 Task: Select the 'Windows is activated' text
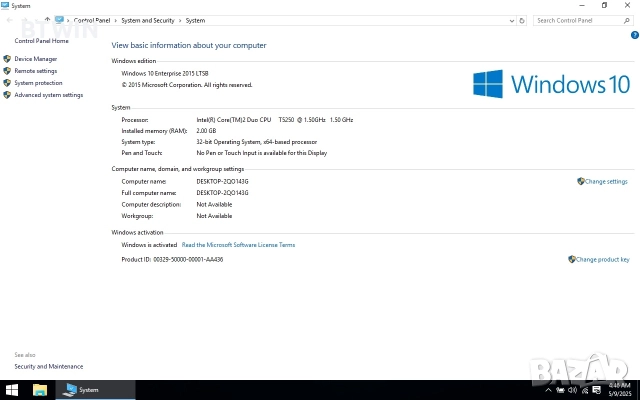149,245
